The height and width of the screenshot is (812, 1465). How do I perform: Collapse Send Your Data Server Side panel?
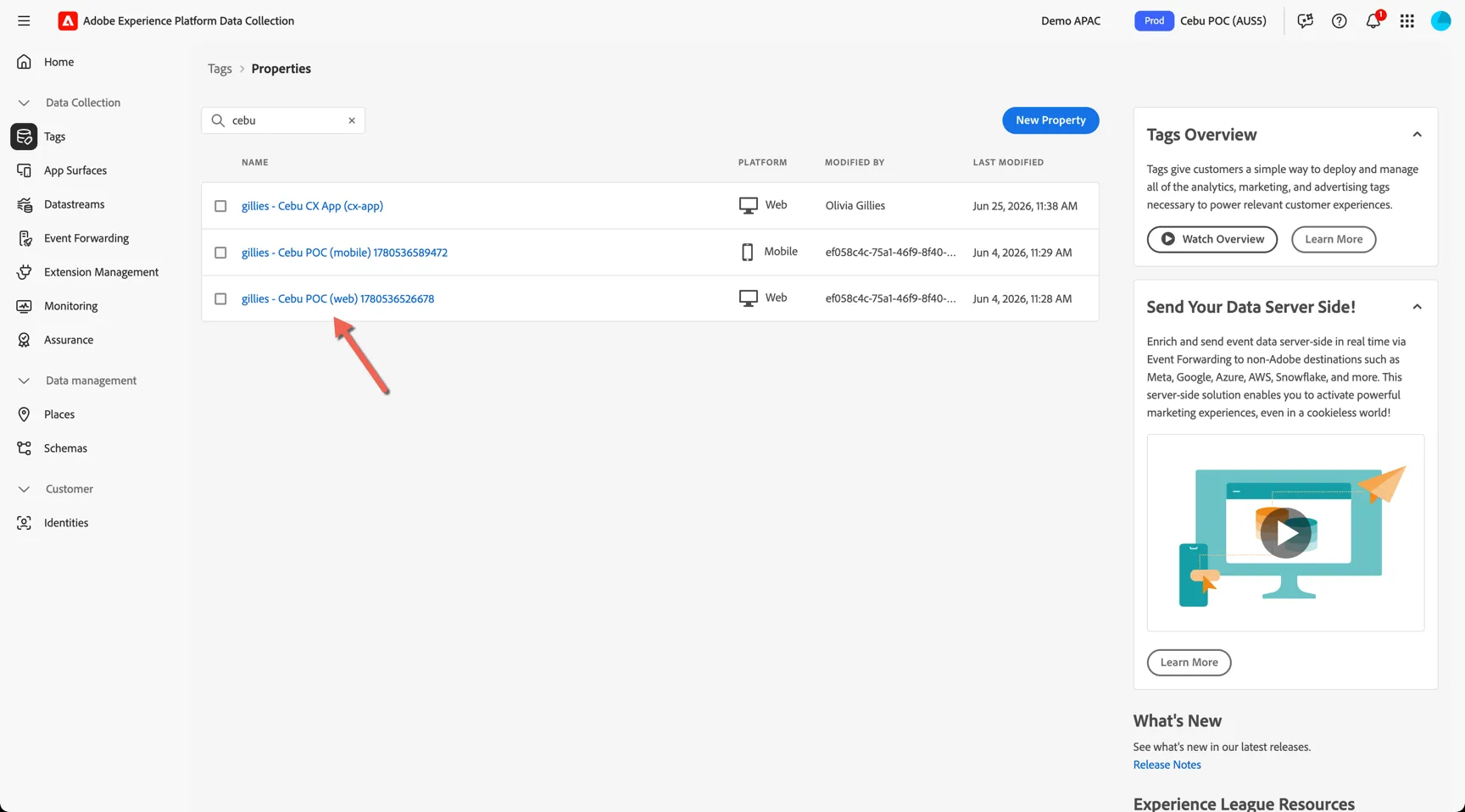[x=1417, y=307]
